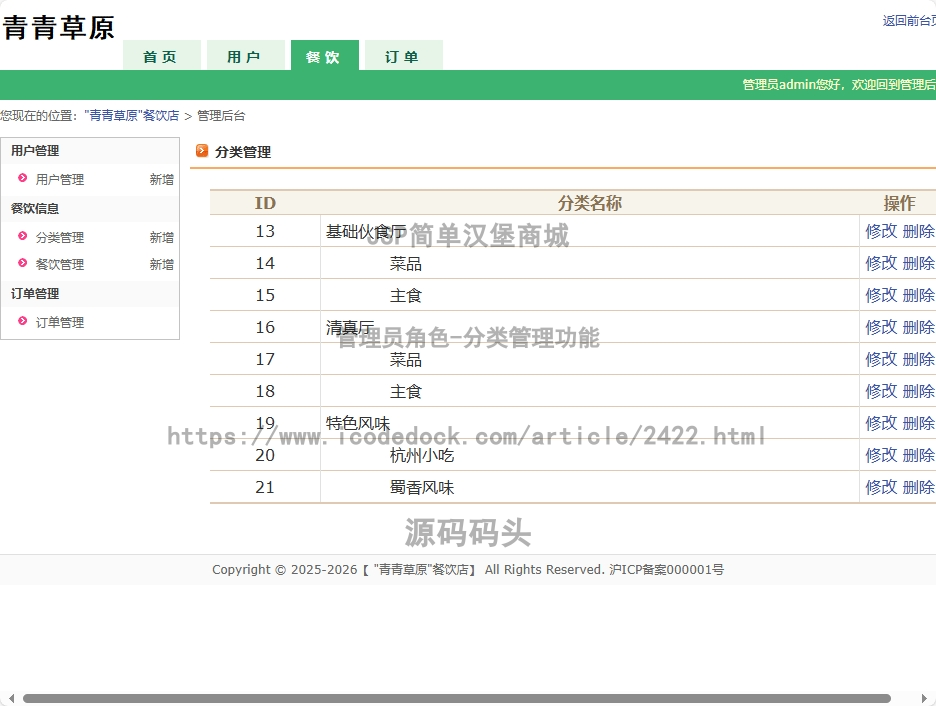Image resolution: width=936 pixels, height=706 pixels.
Task: Click 删除 for row ID 14
Action: [x=919, y=263]
